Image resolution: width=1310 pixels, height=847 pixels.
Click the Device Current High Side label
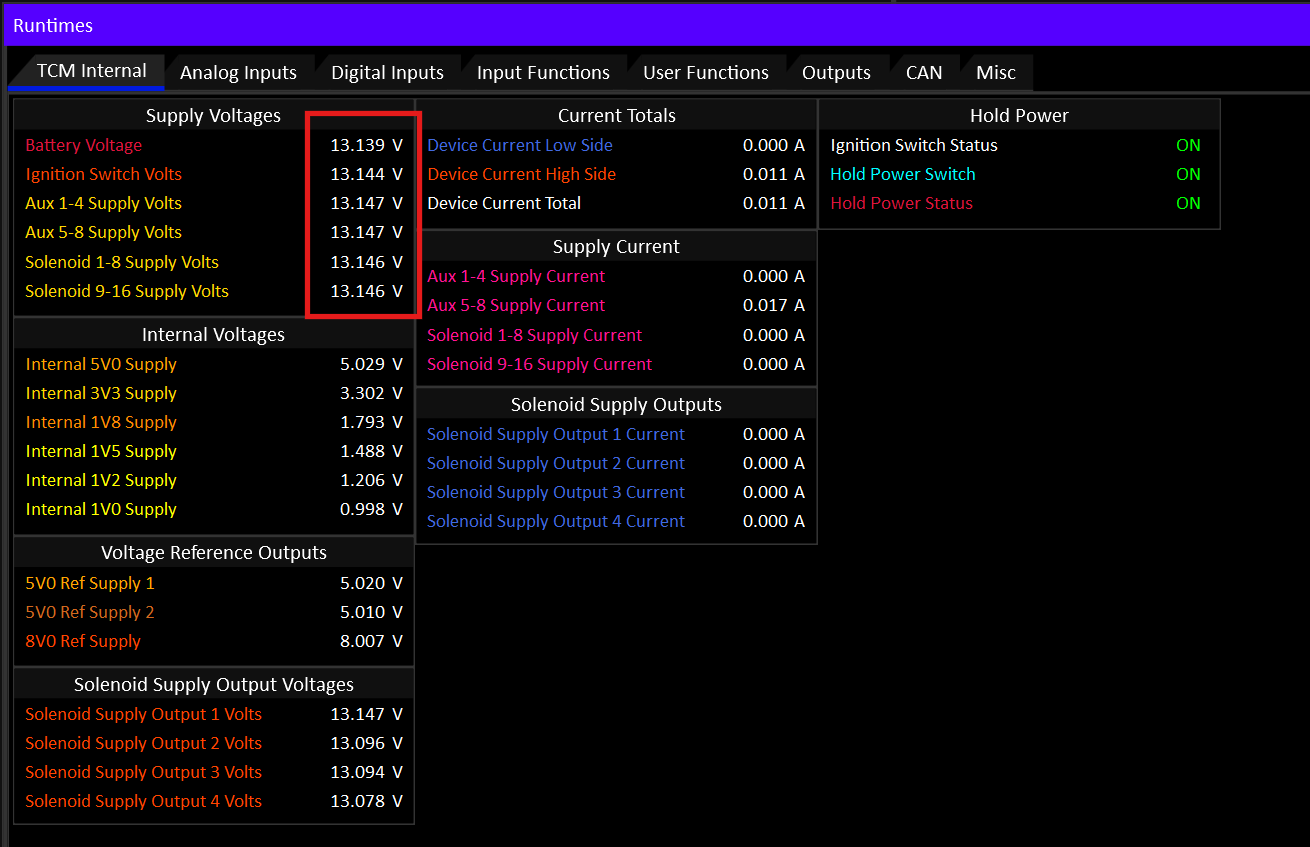(522, 174)
